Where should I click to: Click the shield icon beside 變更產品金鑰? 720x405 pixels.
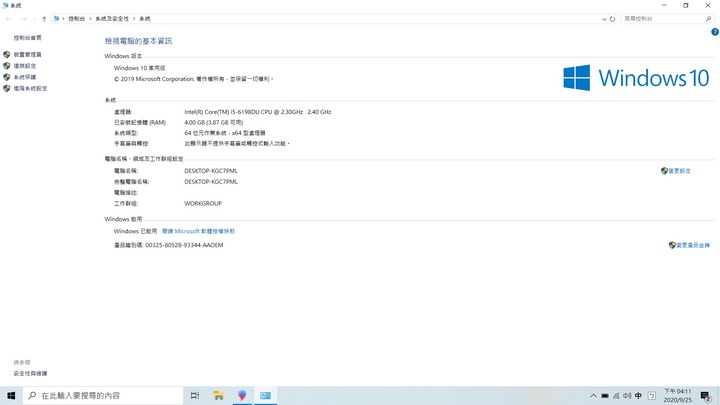(672, 245)
